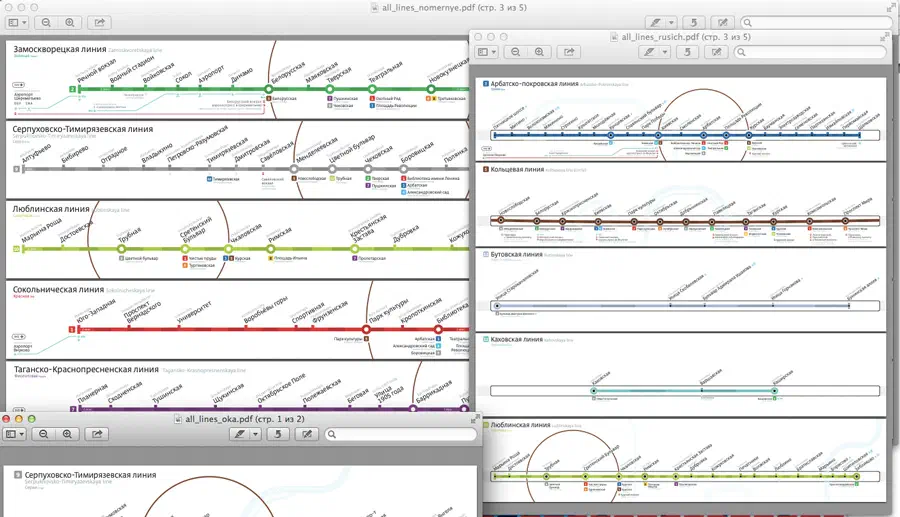Click the PDF proxy icon beside all_lines_rusich.pdf title
900x517 pixels.
pos(614,37)
